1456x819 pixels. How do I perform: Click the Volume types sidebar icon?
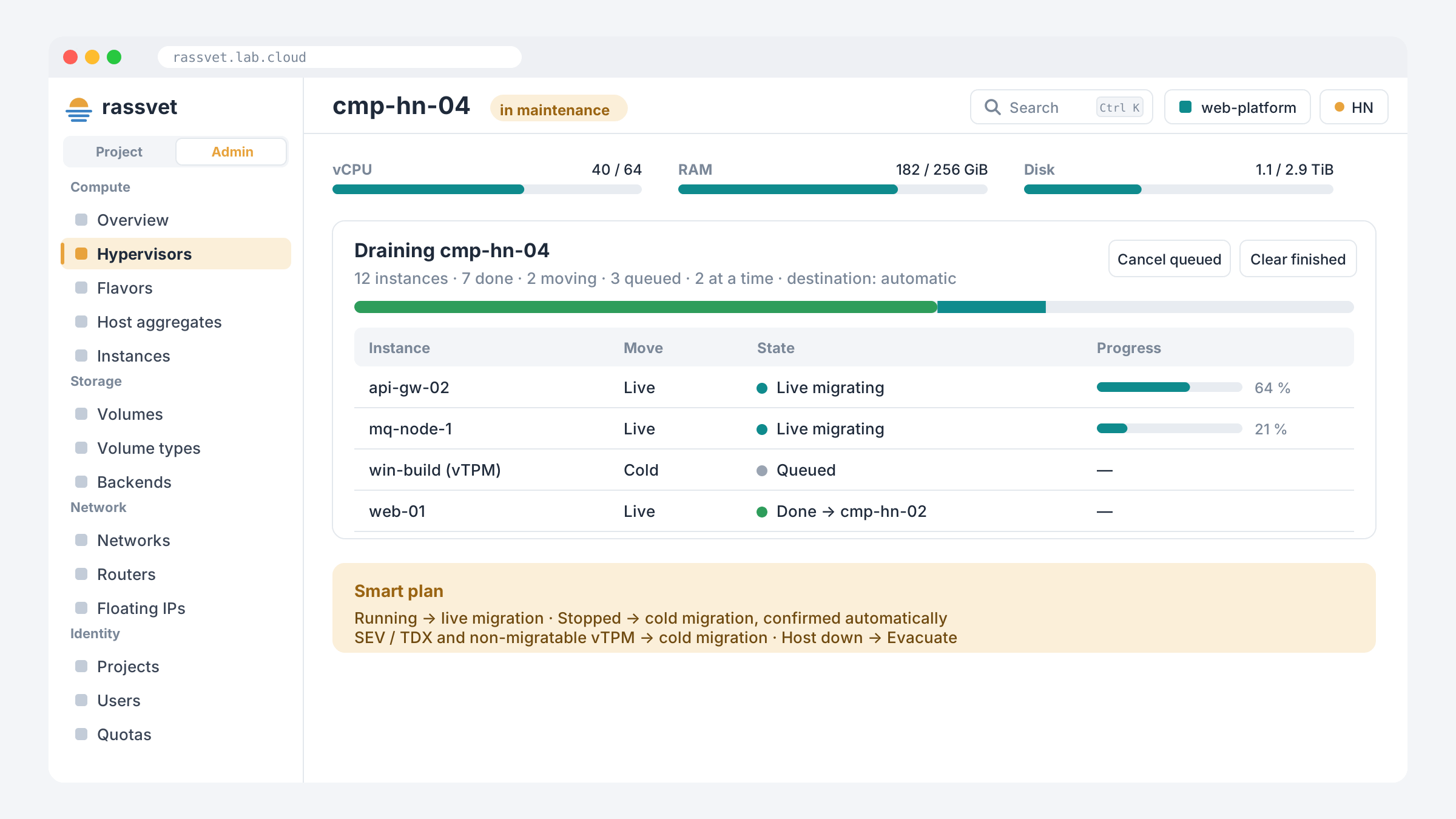click(81, 448)
